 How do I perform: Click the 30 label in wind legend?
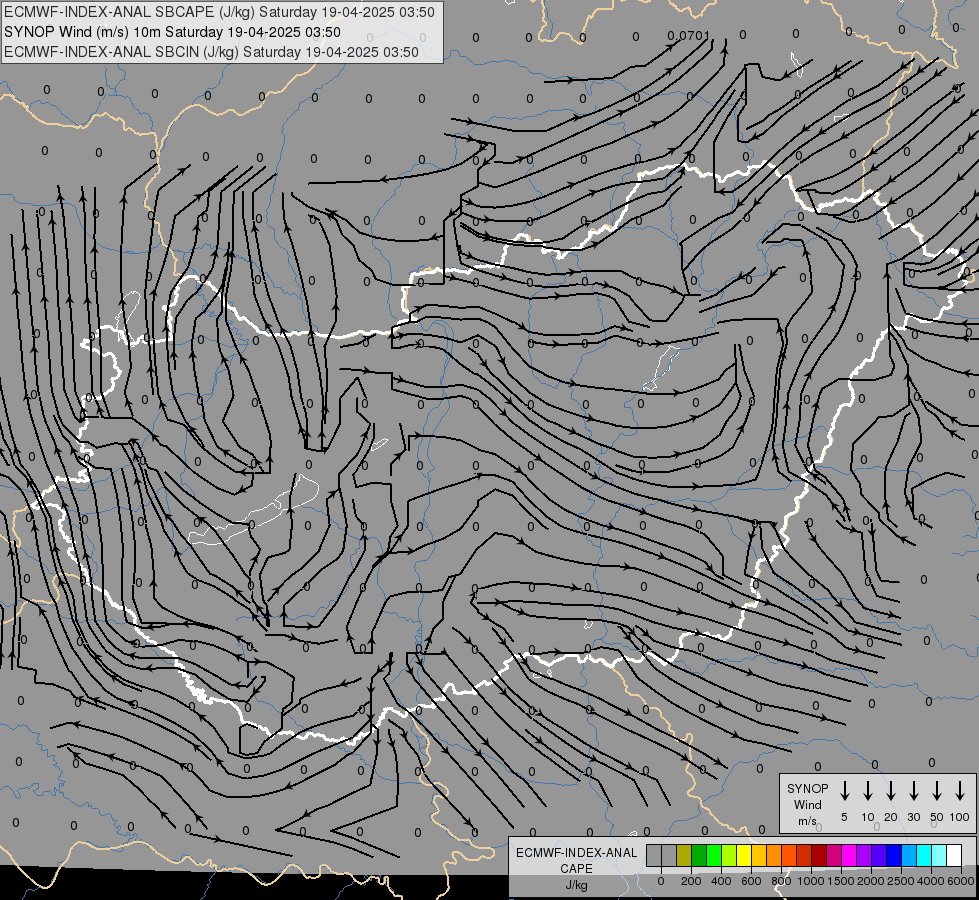pos(913,817)
